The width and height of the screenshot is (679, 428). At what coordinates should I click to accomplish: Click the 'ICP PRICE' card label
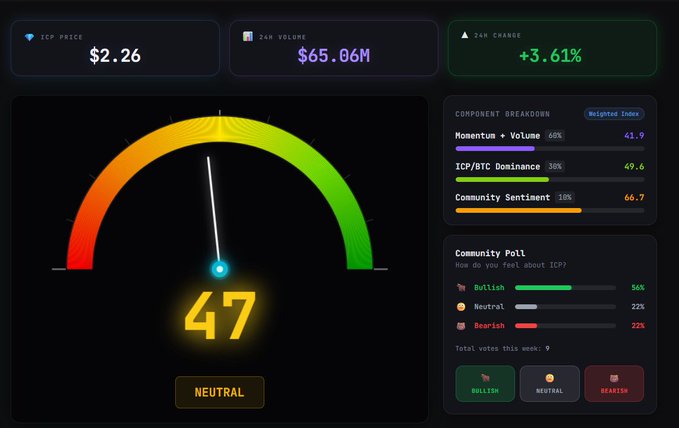pos(61,37)
